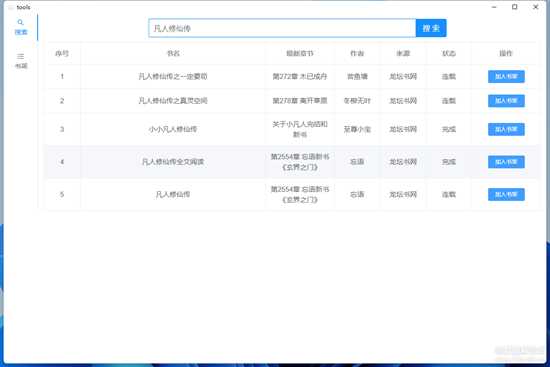
Task: Click the author 至尊小宝 in row 3
Action: point(357,129)
